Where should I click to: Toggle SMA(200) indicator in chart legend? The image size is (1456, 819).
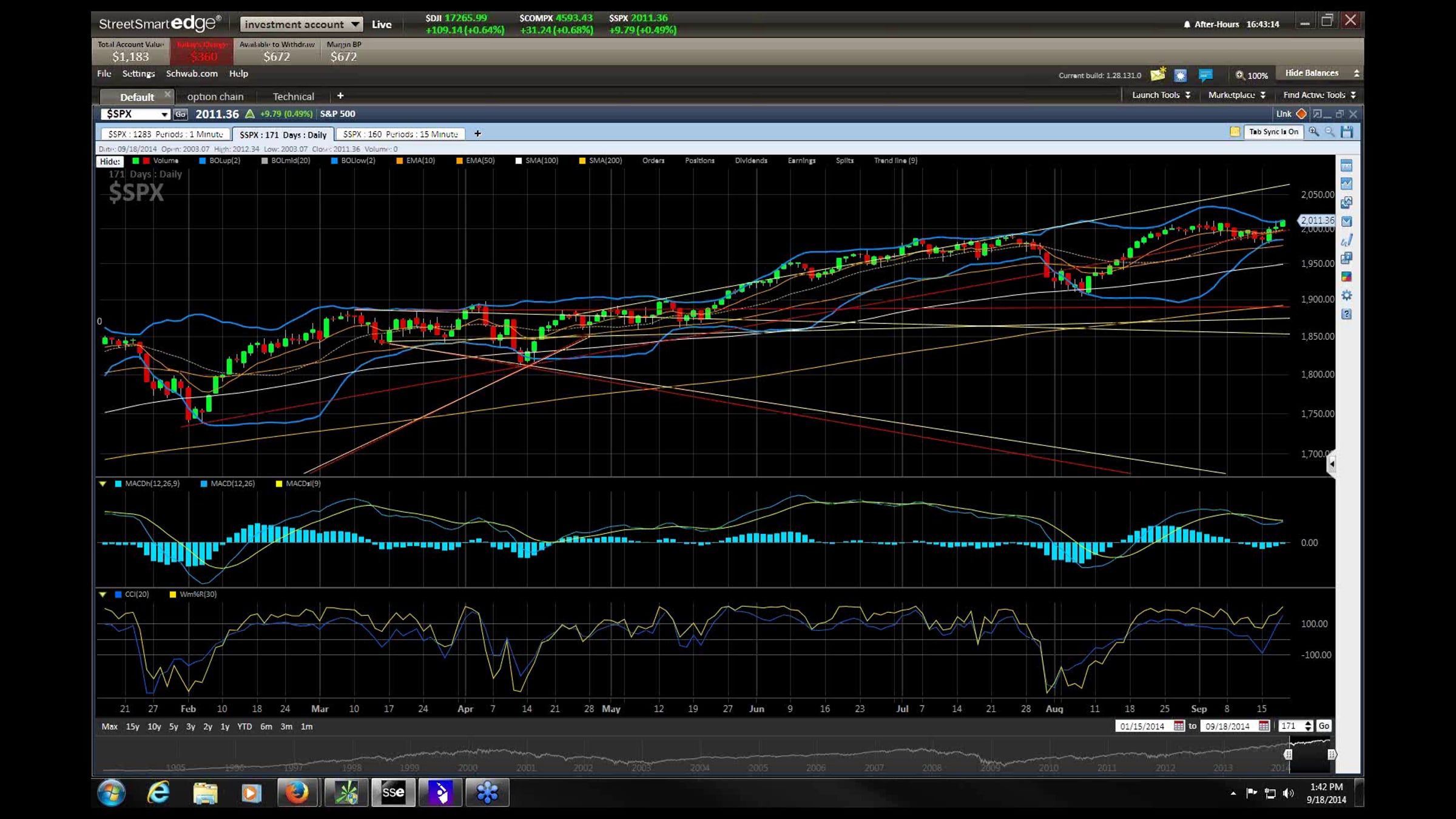604,161
